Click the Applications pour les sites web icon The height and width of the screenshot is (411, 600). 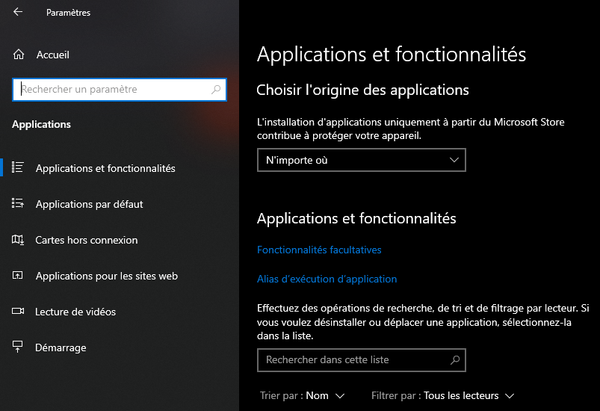18,275
